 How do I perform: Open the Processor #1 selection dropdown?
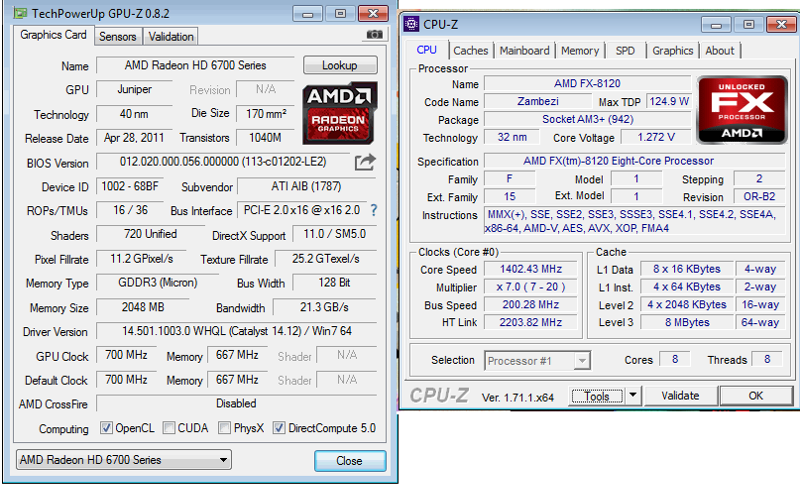click(x=537, y=361)
